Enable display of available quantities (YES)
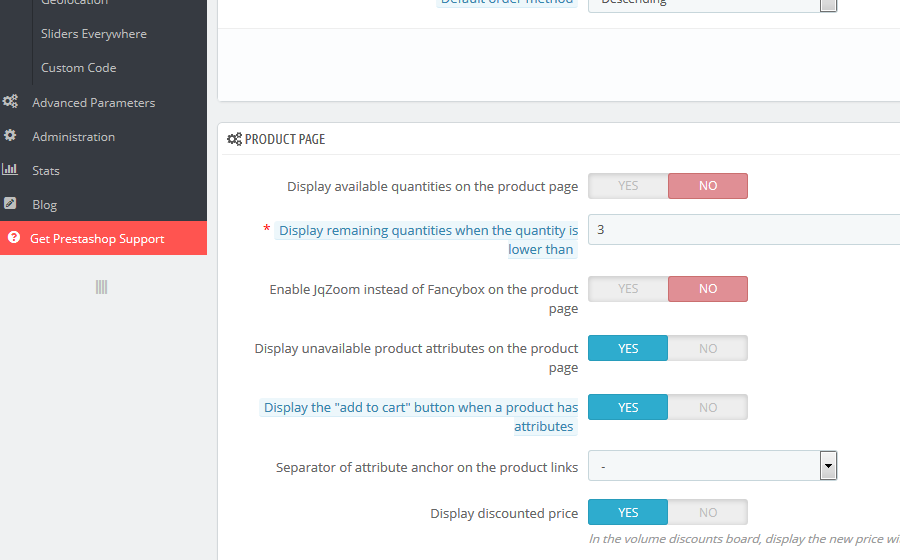The image size is (900, 560). pyautogui.click(x=628, y=186)
